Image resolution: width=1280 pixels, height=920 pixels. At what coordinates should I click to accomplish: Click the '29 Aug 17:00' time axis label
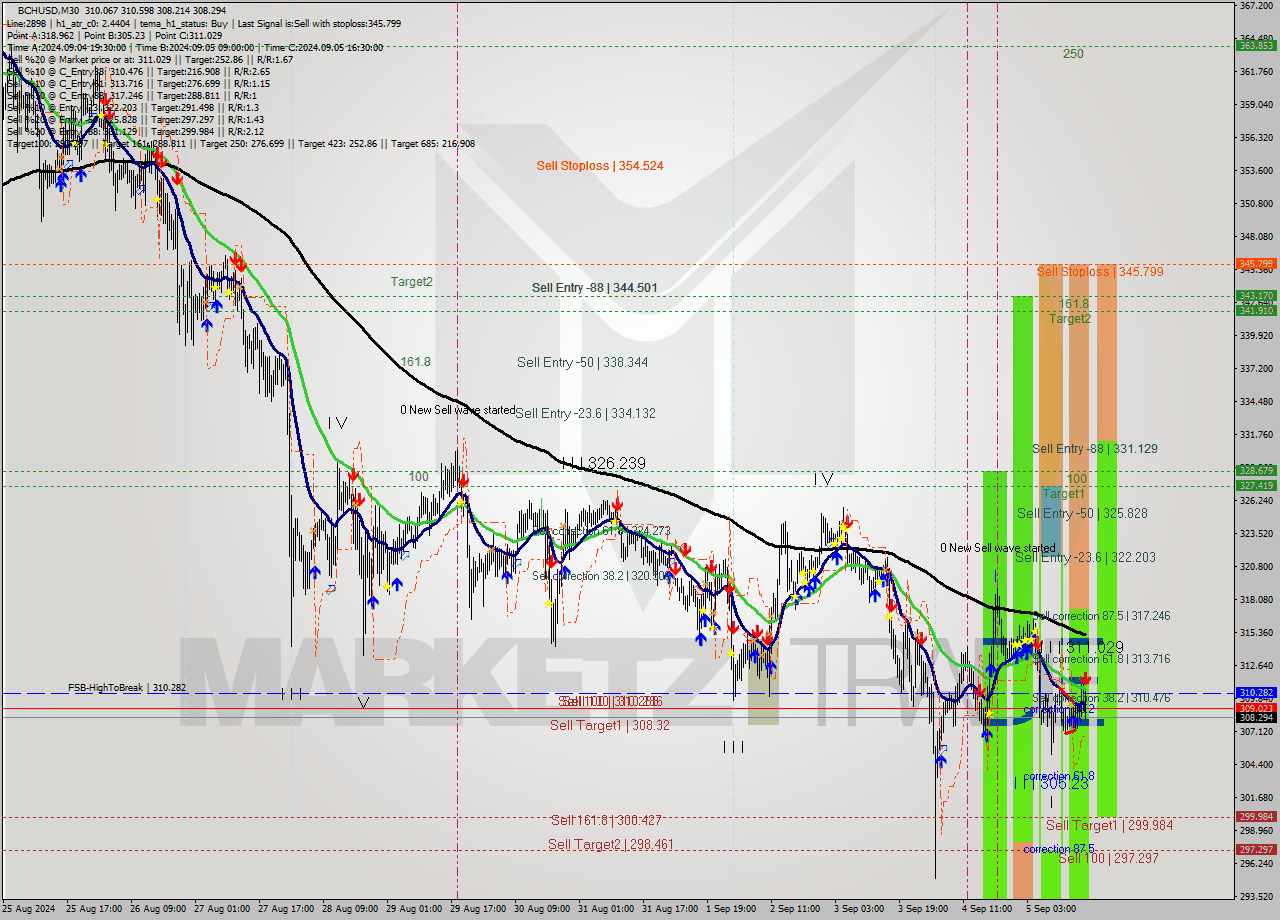click(x=478, y=909)
